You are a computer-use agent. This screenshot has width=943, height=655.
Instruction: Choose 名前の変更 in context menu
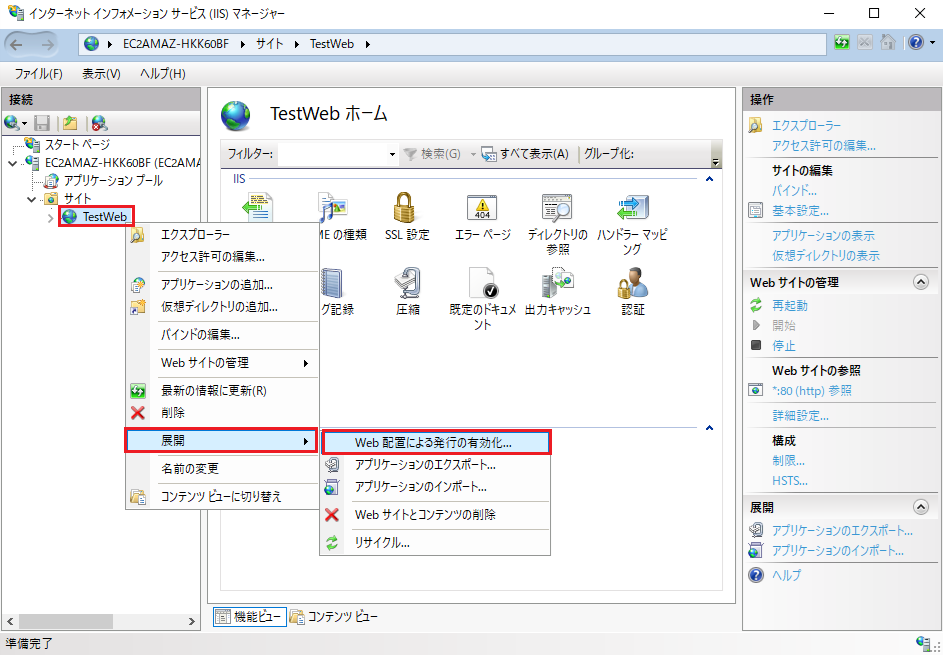pos(221,469)
